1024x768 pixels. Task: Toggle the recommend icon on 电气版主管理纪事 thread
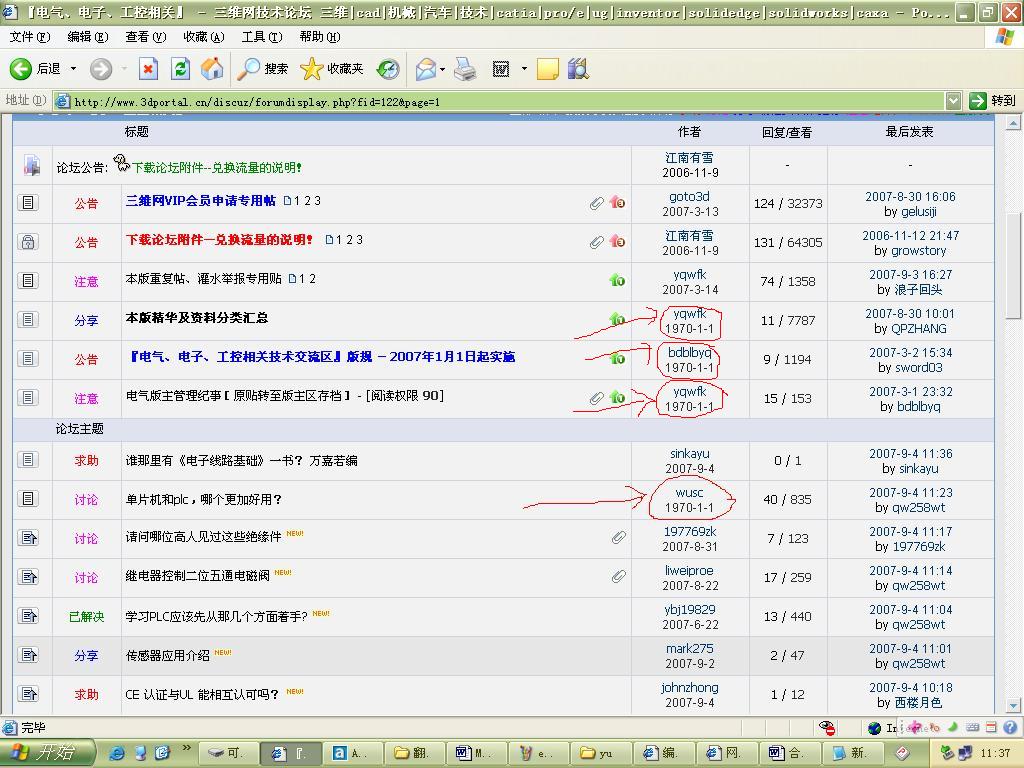pos(618,398)
